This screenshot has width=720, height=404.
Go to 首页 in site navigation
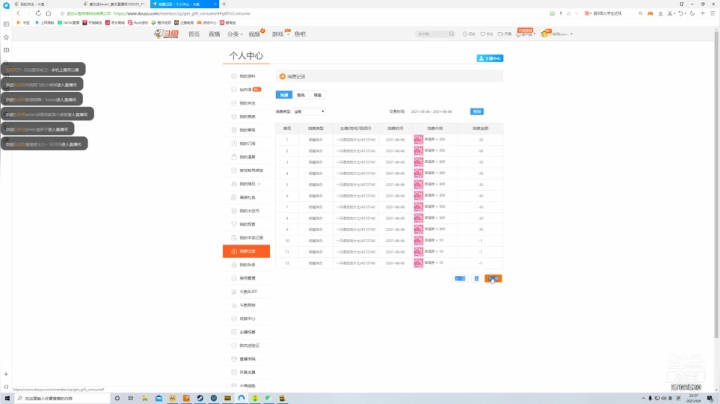tap(194, 34)
